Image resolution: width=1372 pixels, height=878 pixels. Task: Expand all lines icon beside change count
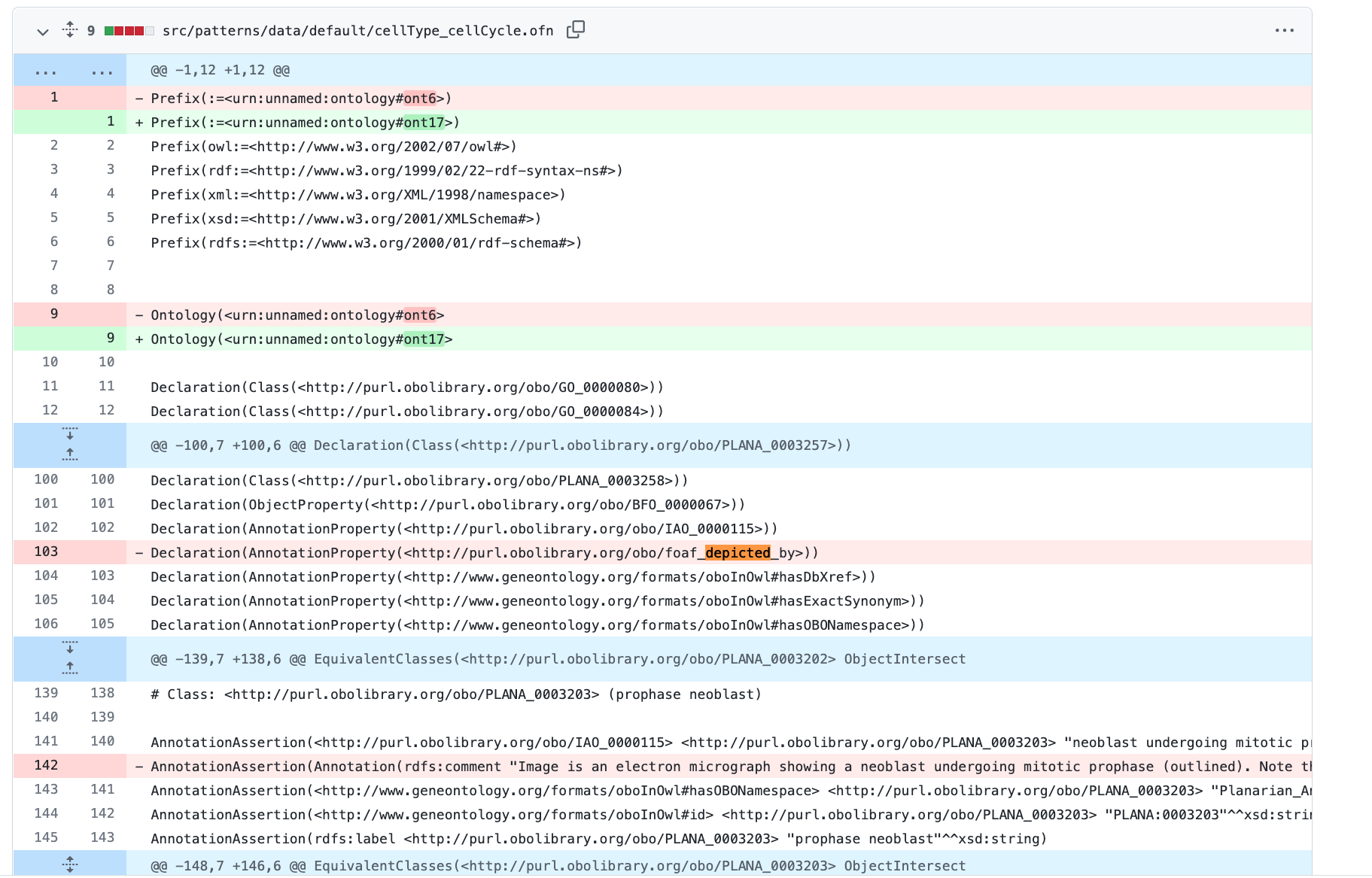[70, 30]
